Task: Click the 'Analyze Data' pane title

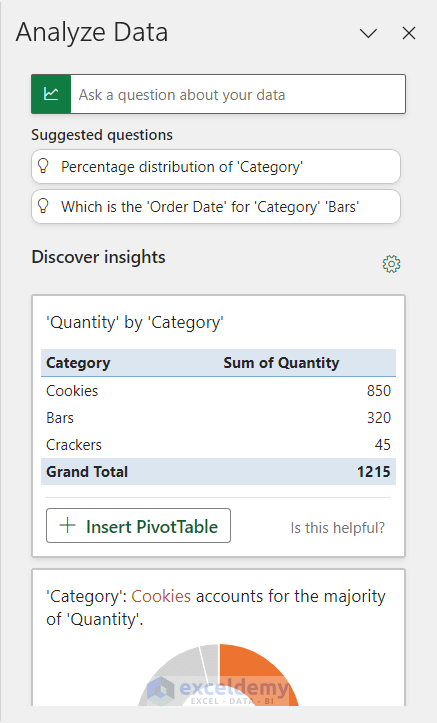Action: pos(92,33)
